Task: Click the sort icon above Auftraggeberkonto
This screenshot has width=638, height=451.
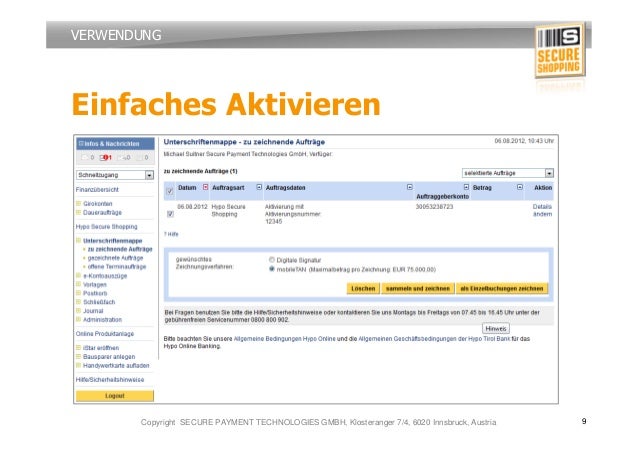Action: [x=466, y=187]
